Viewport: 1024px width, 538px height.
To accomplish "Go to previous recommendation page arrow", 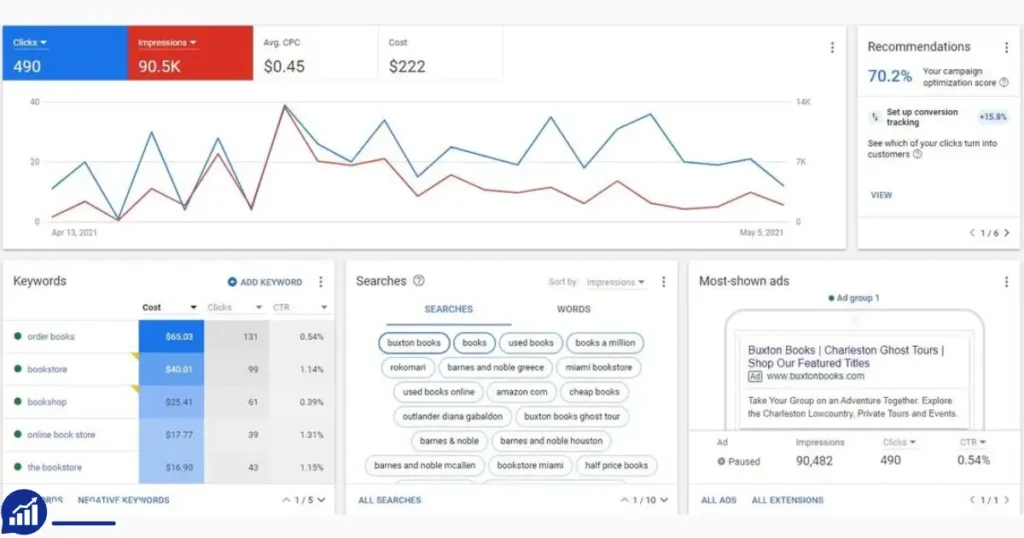I will coord(972,232).
